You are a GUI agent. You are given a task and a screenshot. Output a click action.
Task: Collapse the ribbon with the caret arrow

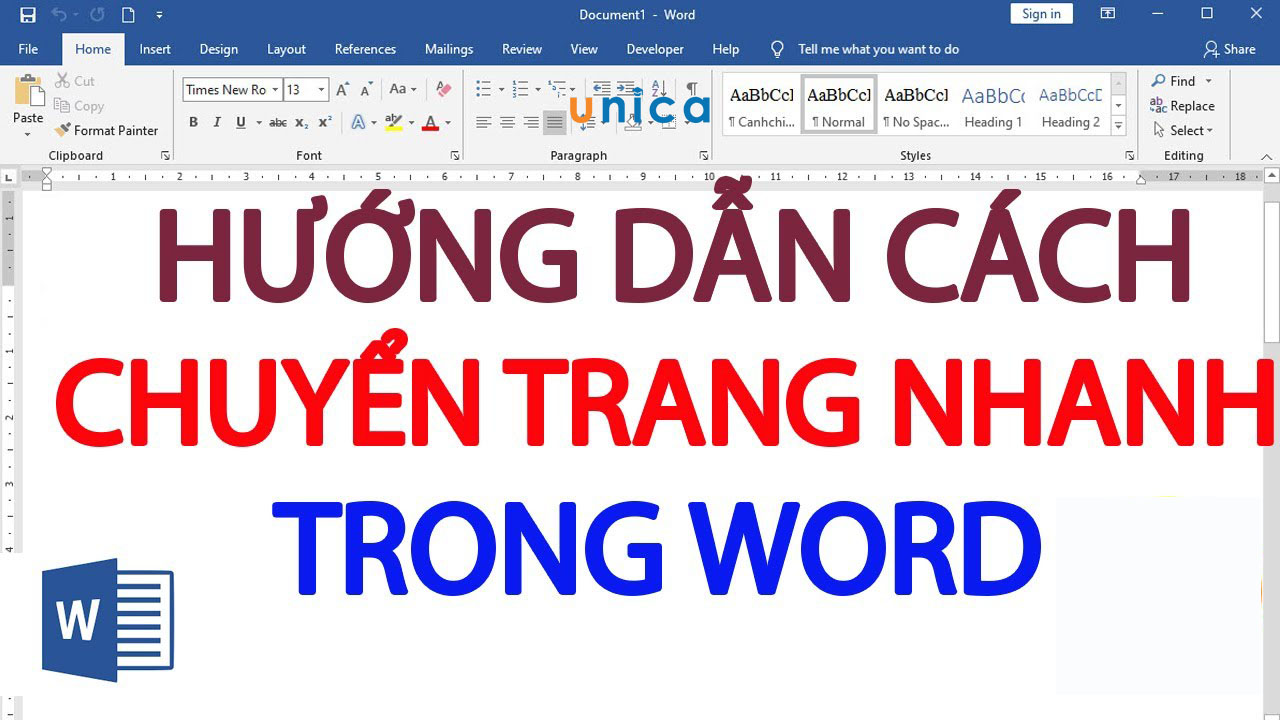tap(1266, 157)
